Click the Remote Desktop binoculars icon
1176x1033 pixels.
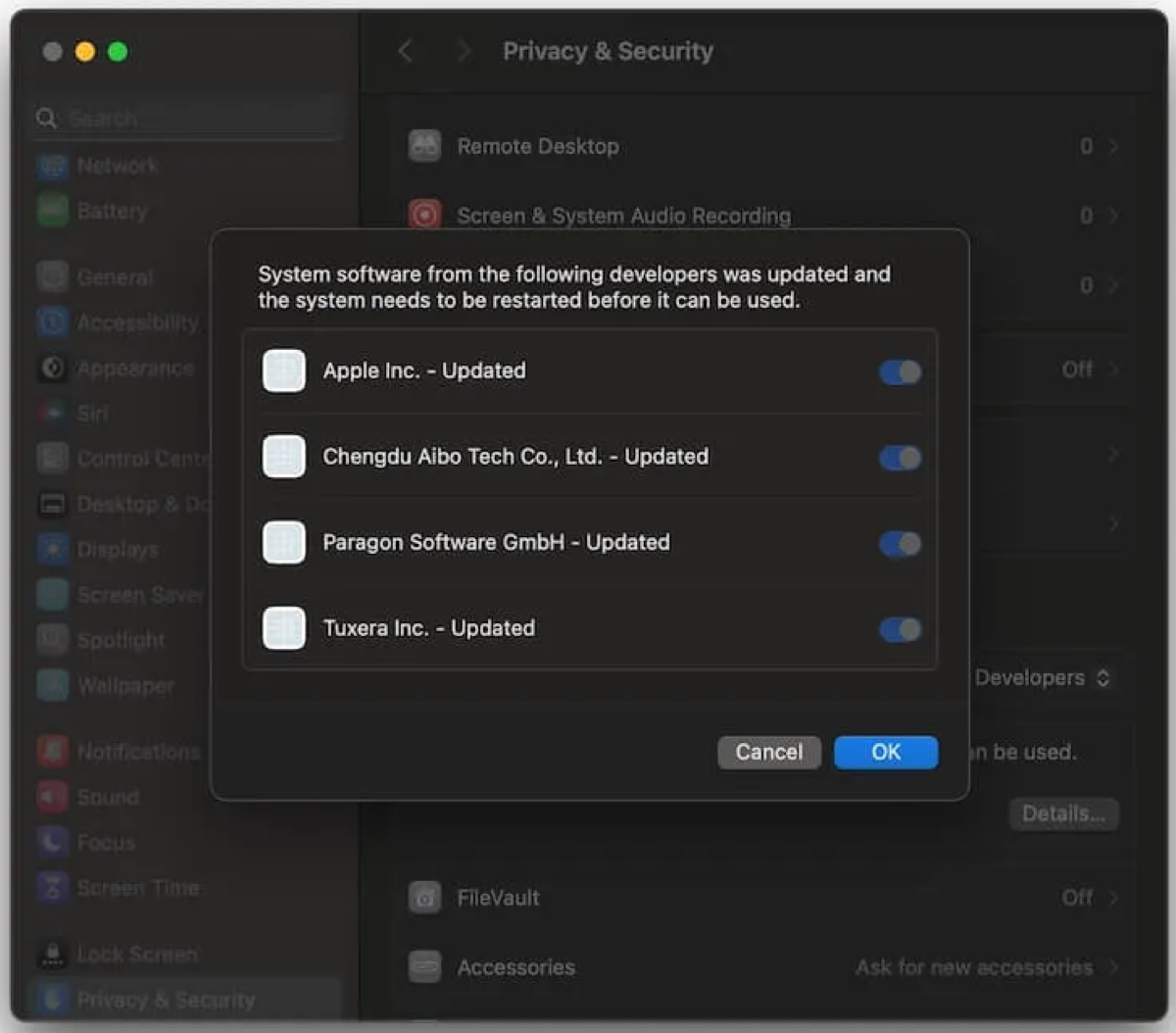pos(424,146)
